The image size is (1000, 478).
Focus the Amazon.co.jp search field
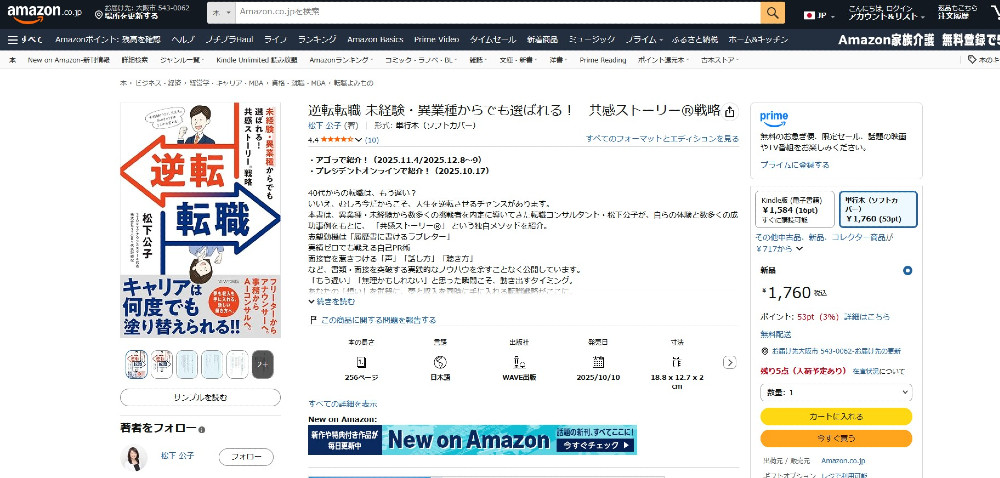click(498, 12)
